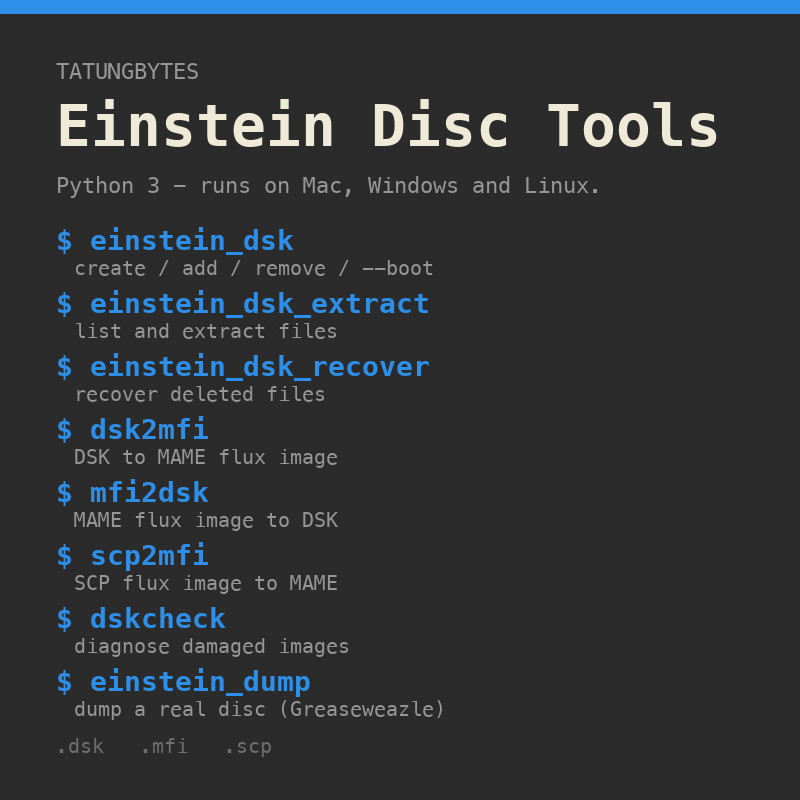The image size is (800, 800).
Task: Click the TATUNGBYTES label
Action: point(128,72)
